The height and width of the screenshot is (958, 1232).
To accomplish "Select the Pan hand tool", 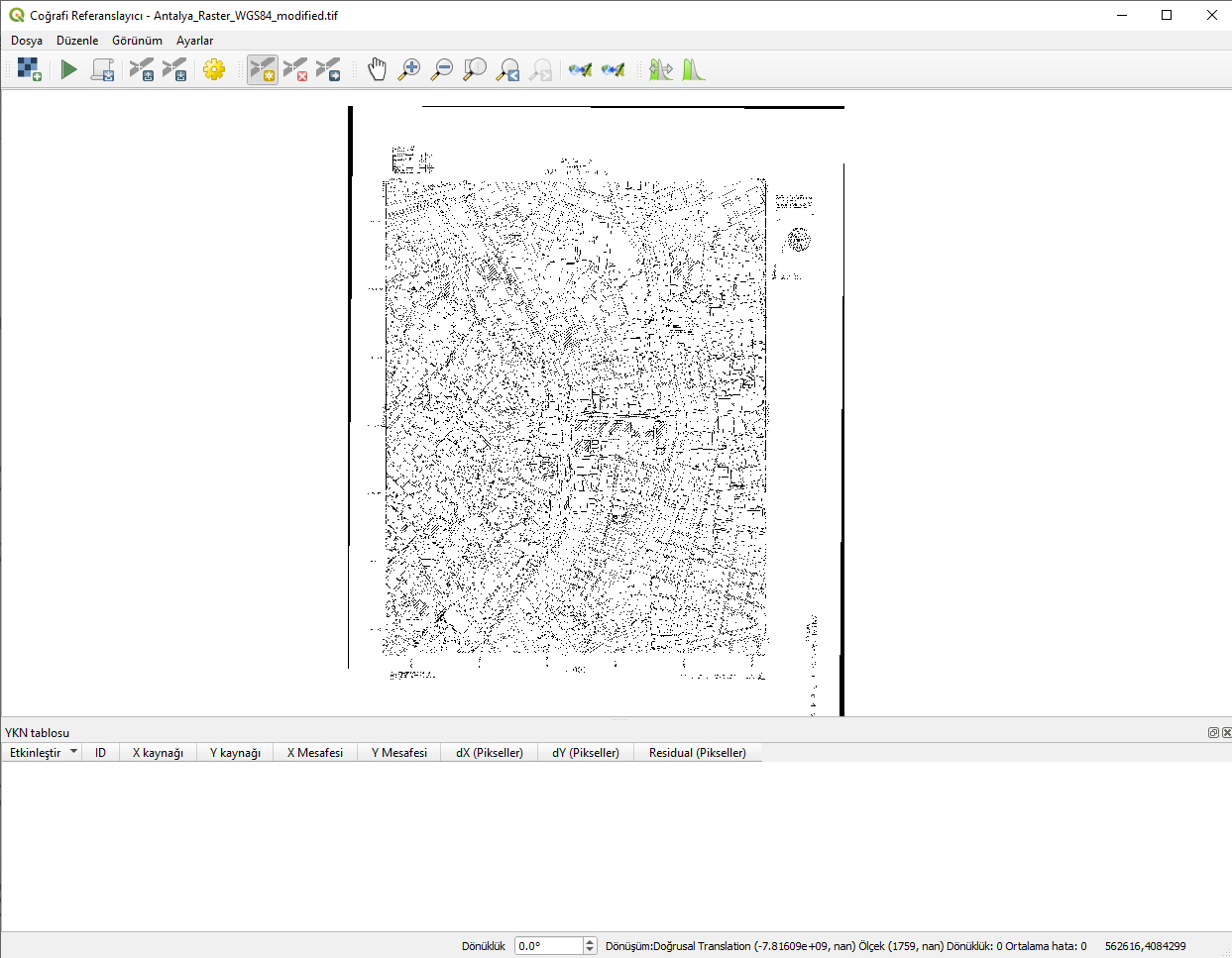I will click(x=377, y=69).
